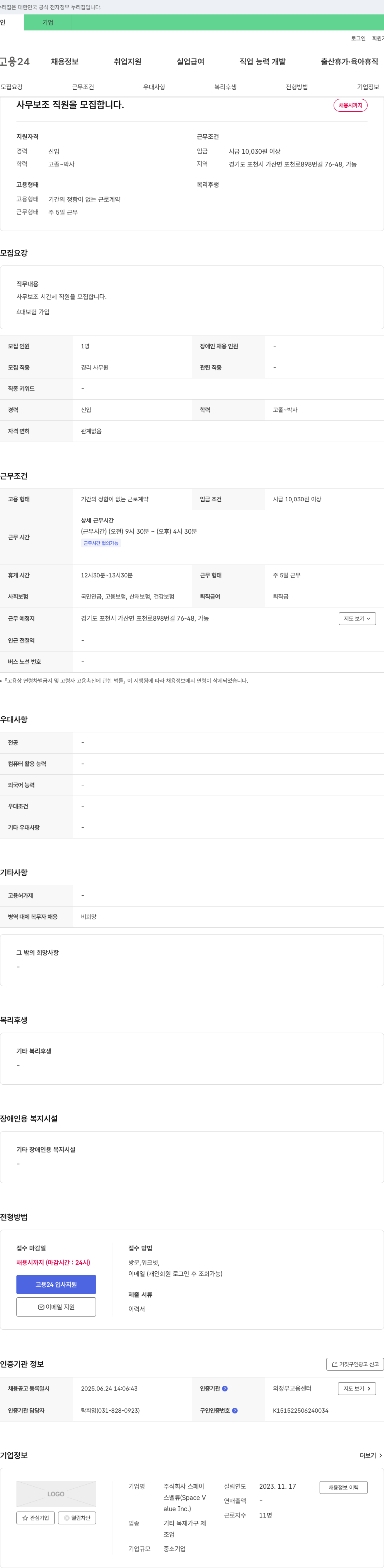The height and width of the screenshot is (1568, 384).
Task: Click the 고용24 site logo
Action: 14,62
